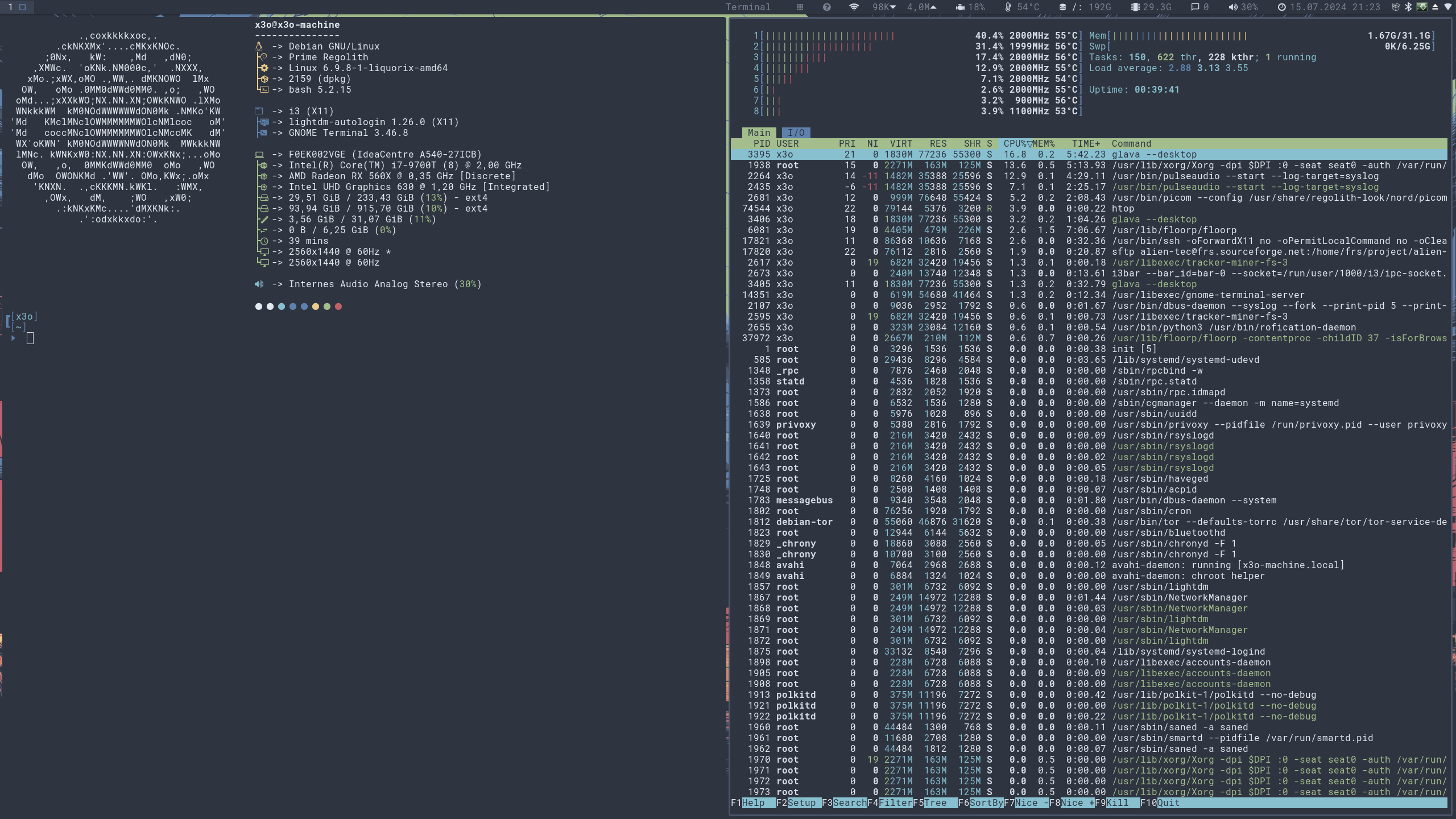Click the Bluetooth tray icon
The image size is (1456, 819).
[1408, 7]
